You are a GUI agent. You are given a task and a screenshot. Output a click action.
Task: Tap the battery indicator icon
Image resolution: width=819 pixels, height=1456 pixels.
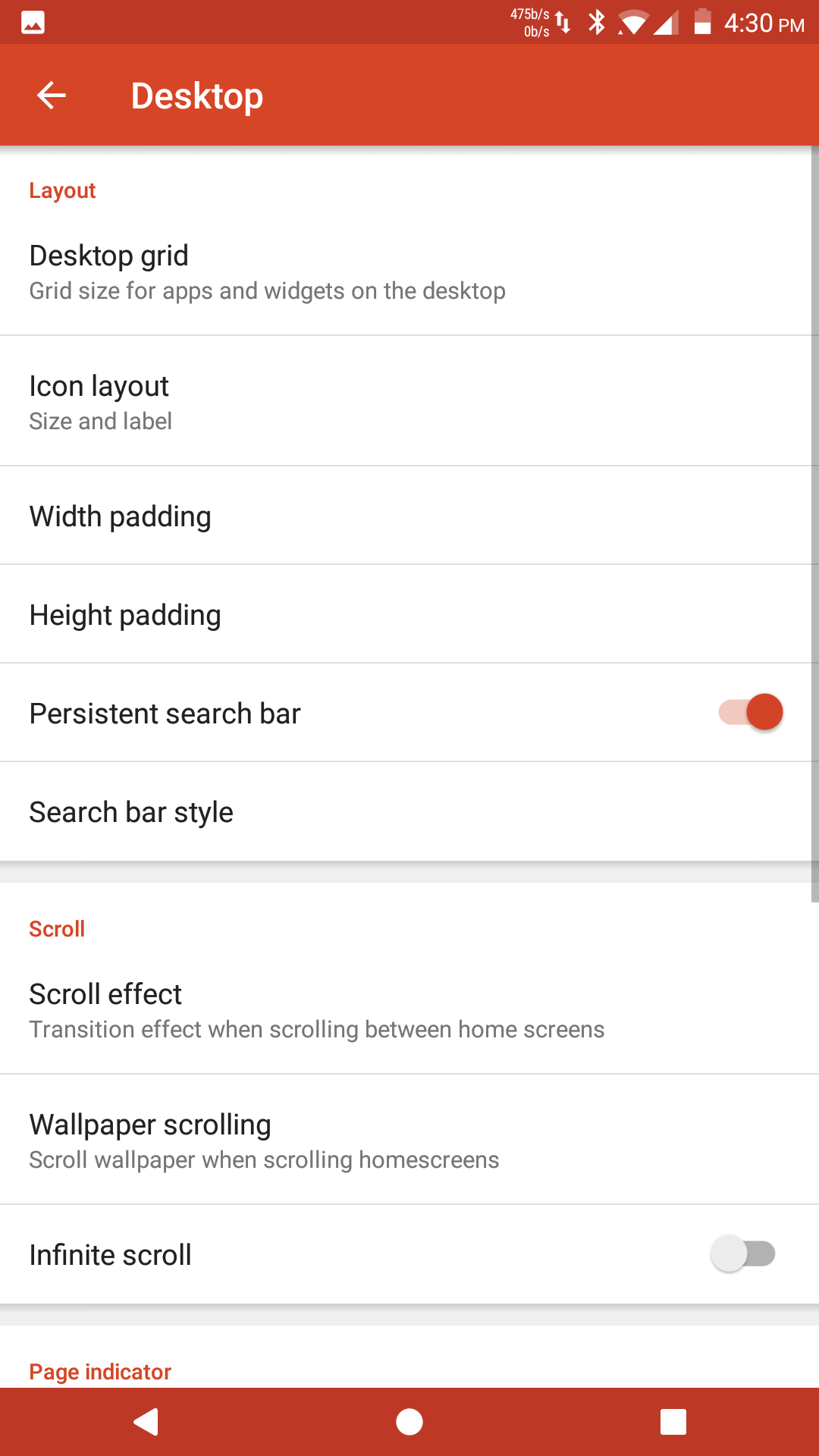(702, 22)
